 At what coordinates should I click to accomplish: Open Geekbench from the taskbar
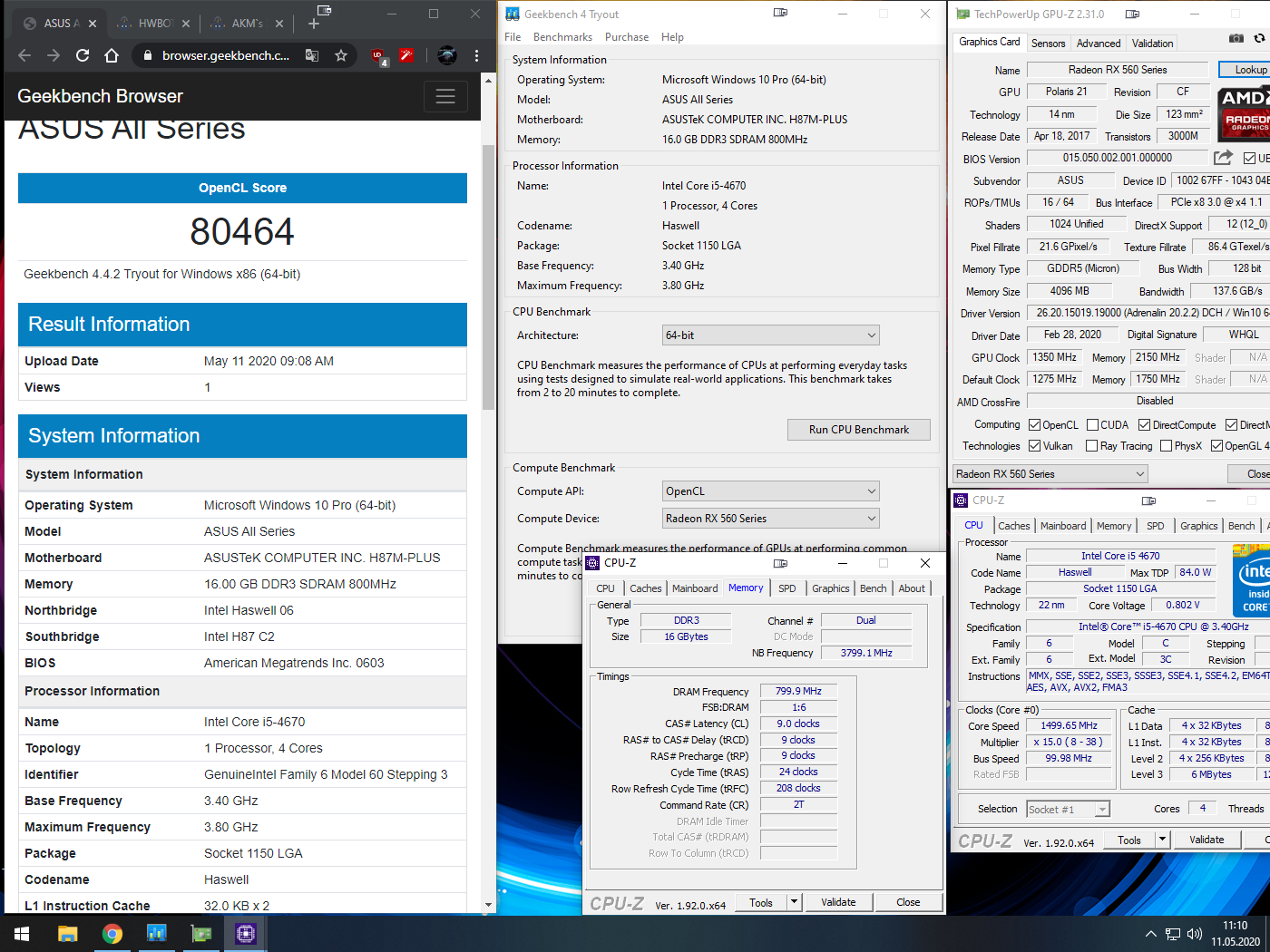(x=156, y=933)
